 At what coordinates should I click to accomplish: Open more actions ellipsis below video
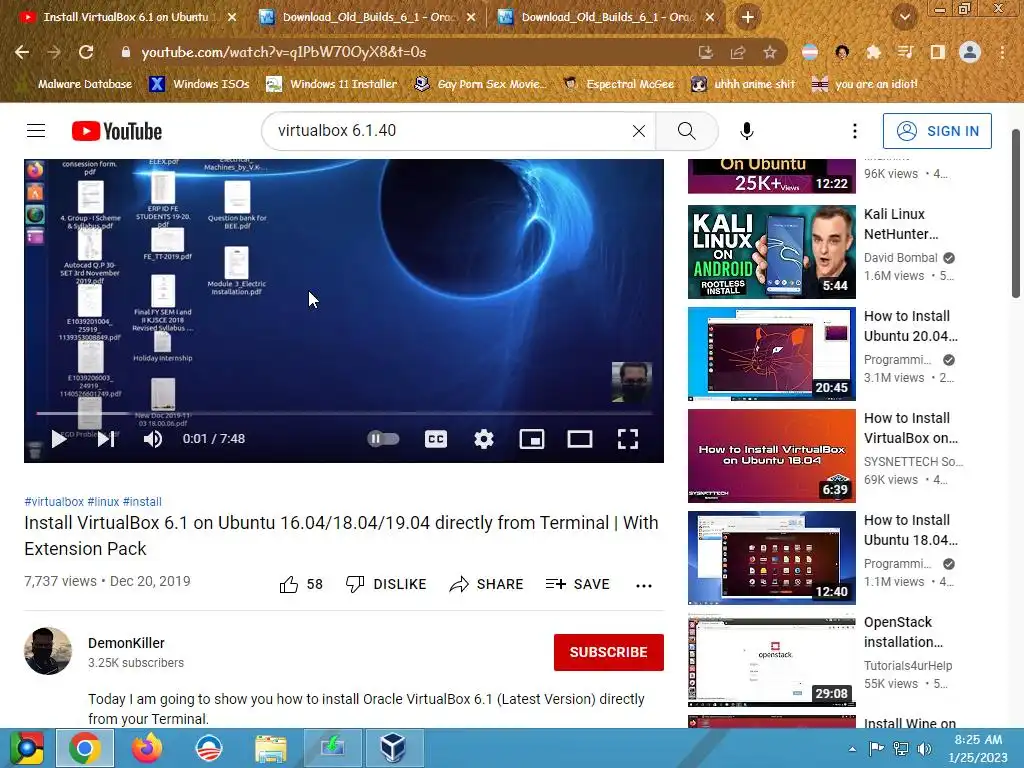point(644,585)
